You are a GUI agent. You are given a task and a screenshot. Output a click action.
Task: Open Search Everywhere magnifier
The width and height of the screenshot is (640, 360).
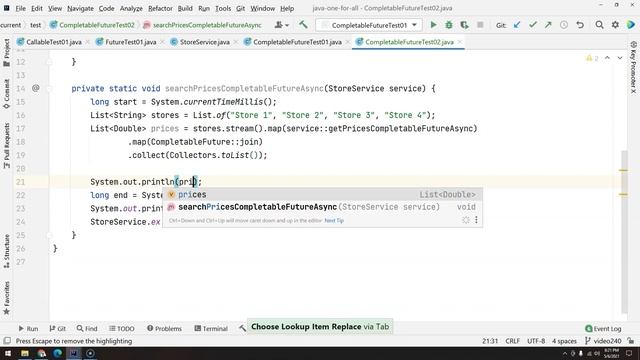tap(599, 25)
